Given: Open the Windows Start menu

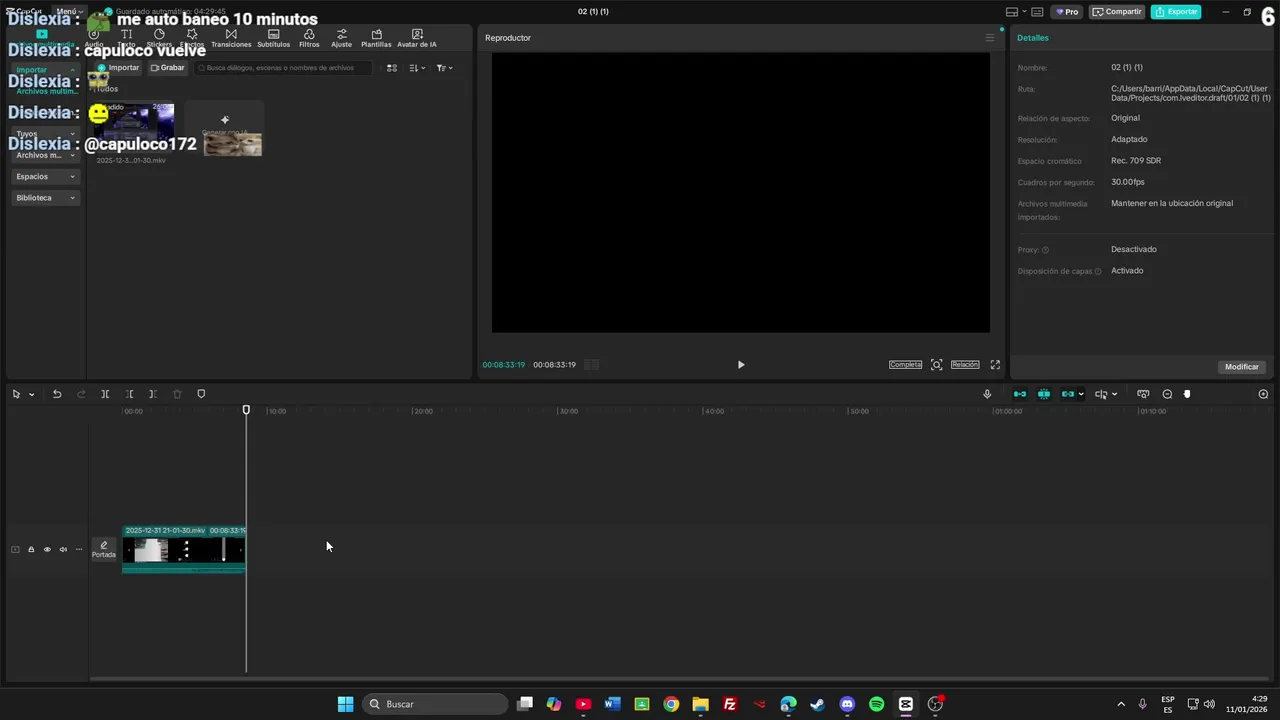Looking at the screenshot, I should click(x=345, y=704).
